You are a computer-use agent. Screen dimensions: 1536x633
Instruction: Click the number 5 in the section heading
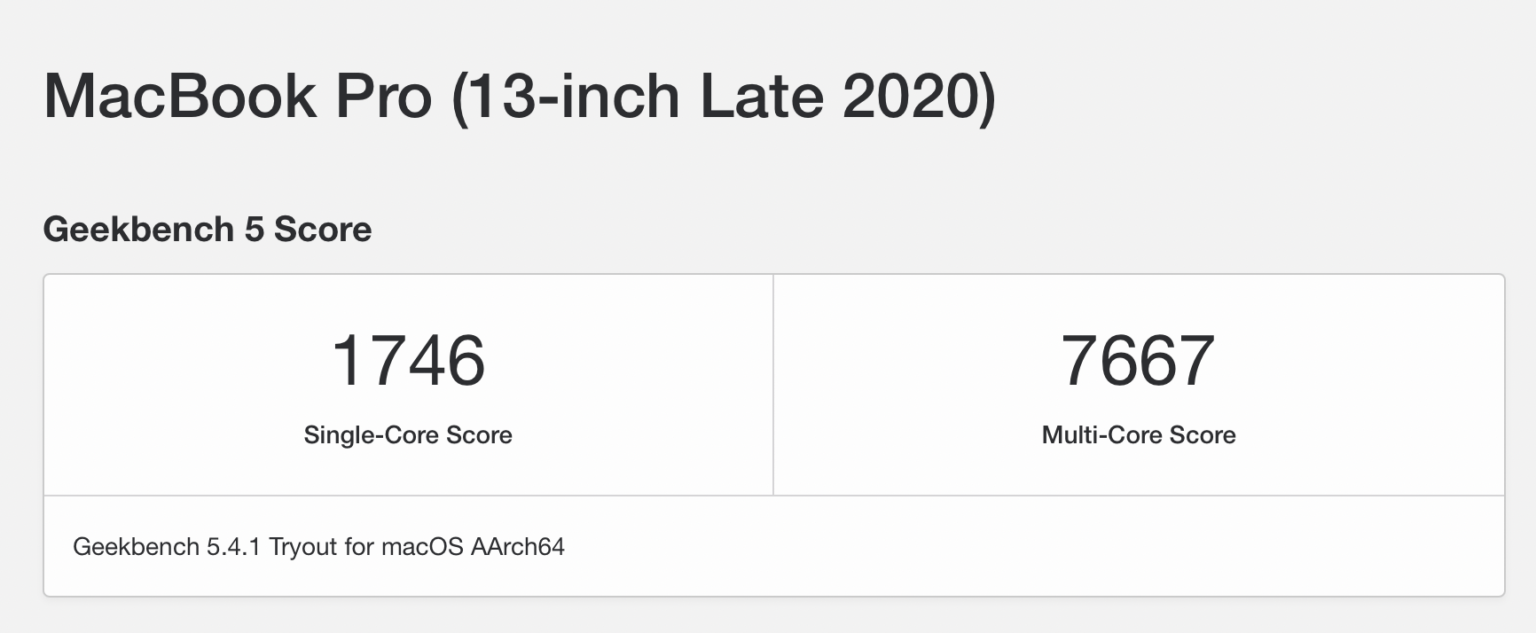[x=254, y=229]
